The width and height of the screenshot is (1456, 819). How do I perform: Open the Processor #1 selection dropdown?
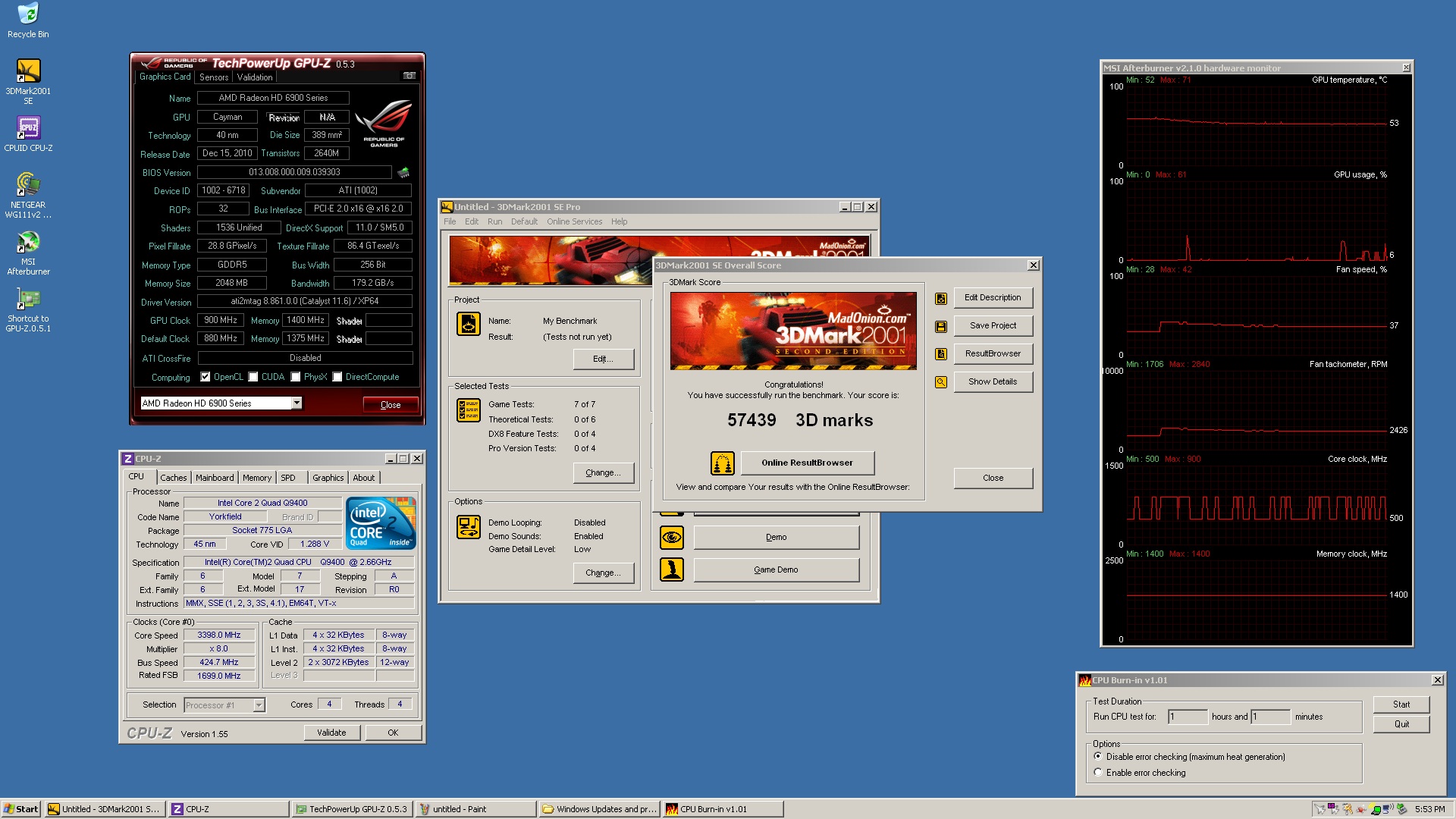point(259,705)
